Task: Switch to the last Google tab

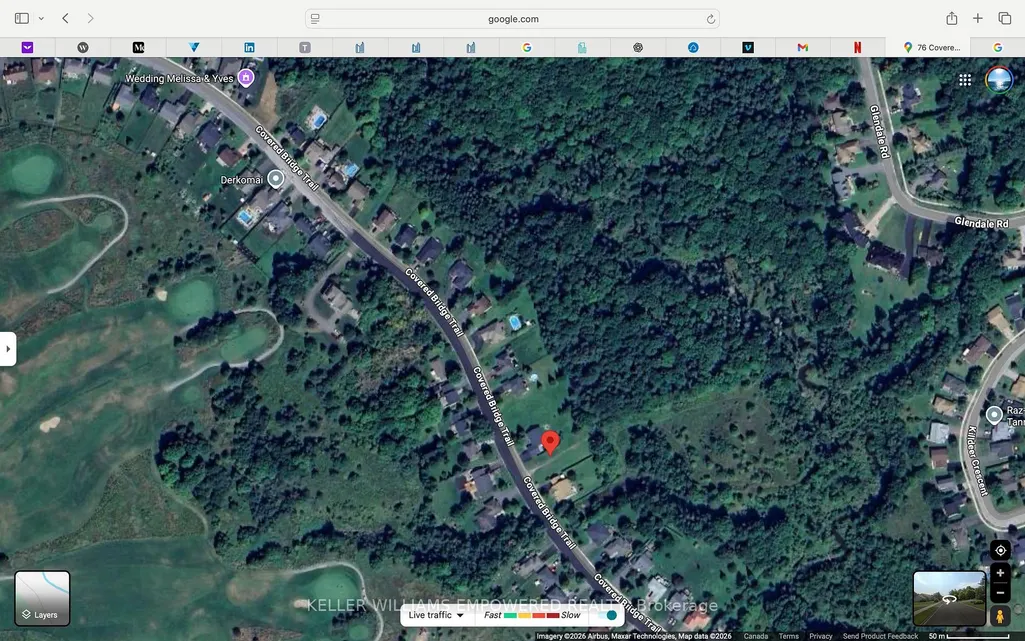Action: pos(998,47)
